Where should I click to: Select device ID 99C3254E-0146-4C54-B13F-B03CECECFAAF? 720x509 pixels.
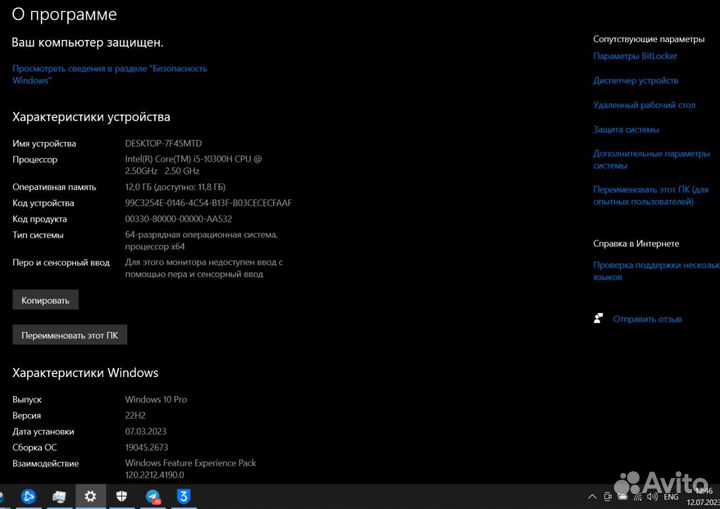coord(208,203)
